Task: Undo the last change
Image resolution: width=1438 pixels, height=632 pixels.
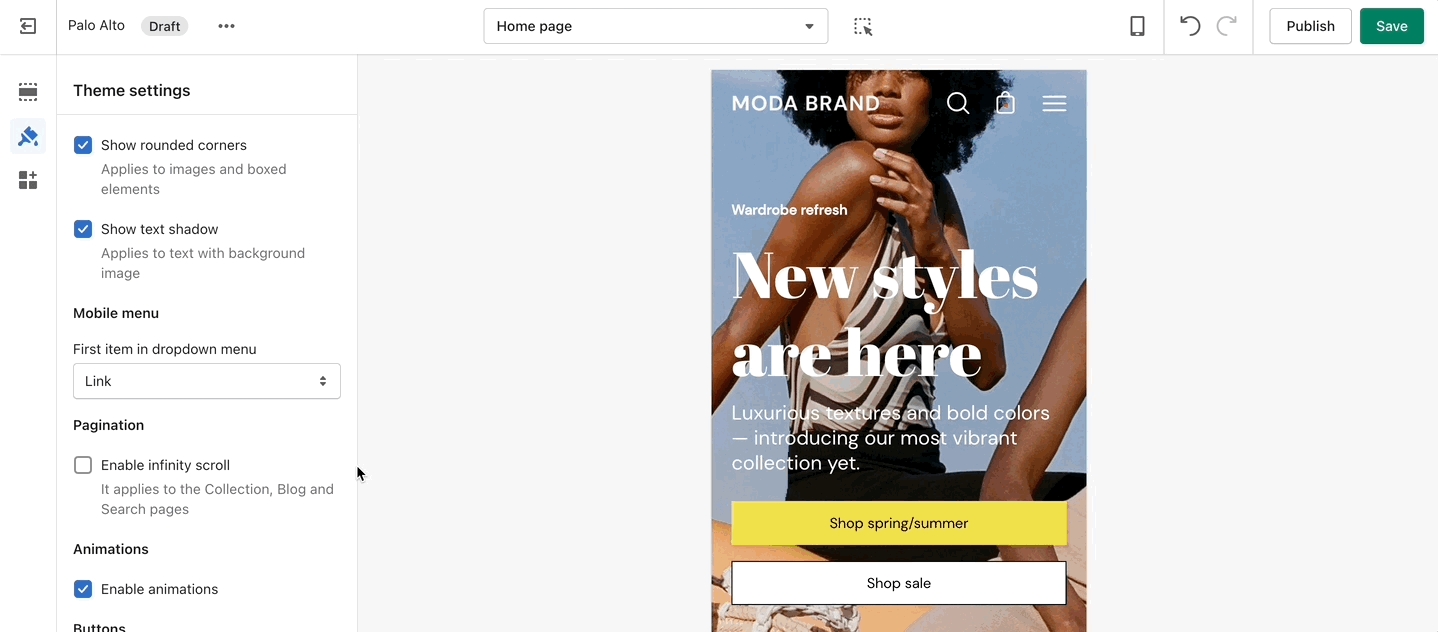Action: coord(1189,26)
